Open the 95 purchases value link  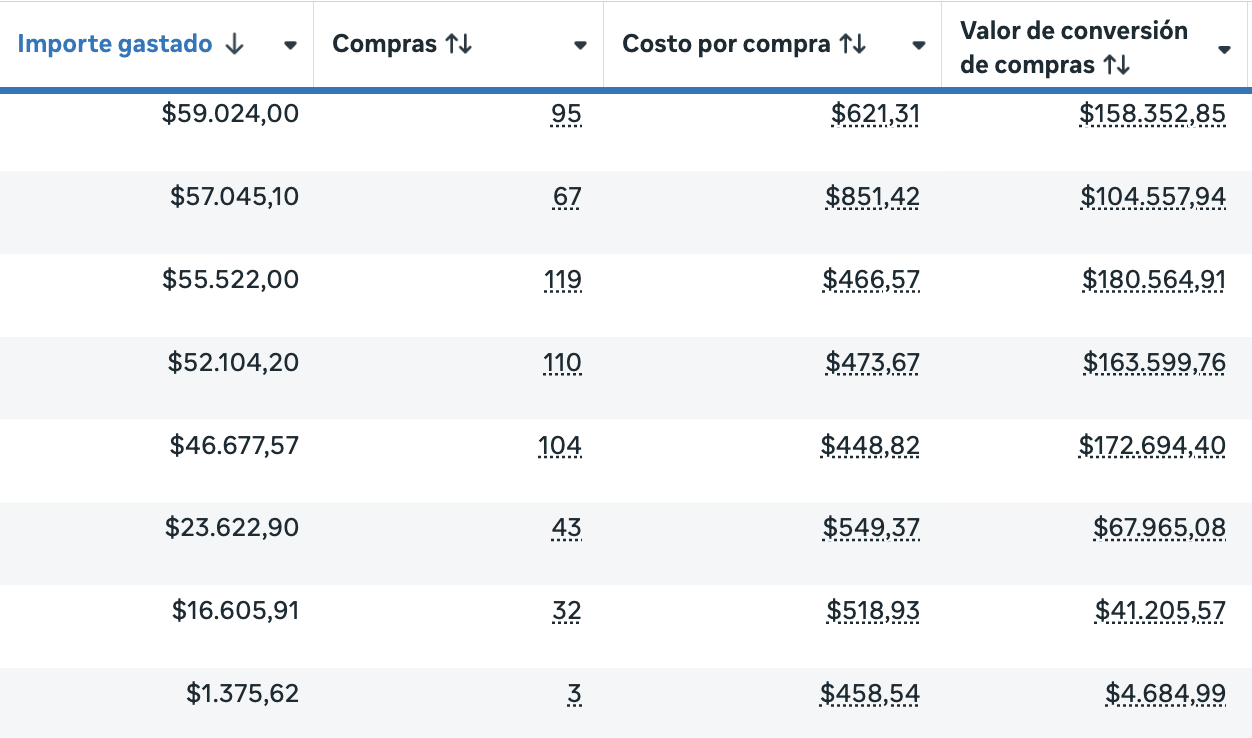pos(566,115)
